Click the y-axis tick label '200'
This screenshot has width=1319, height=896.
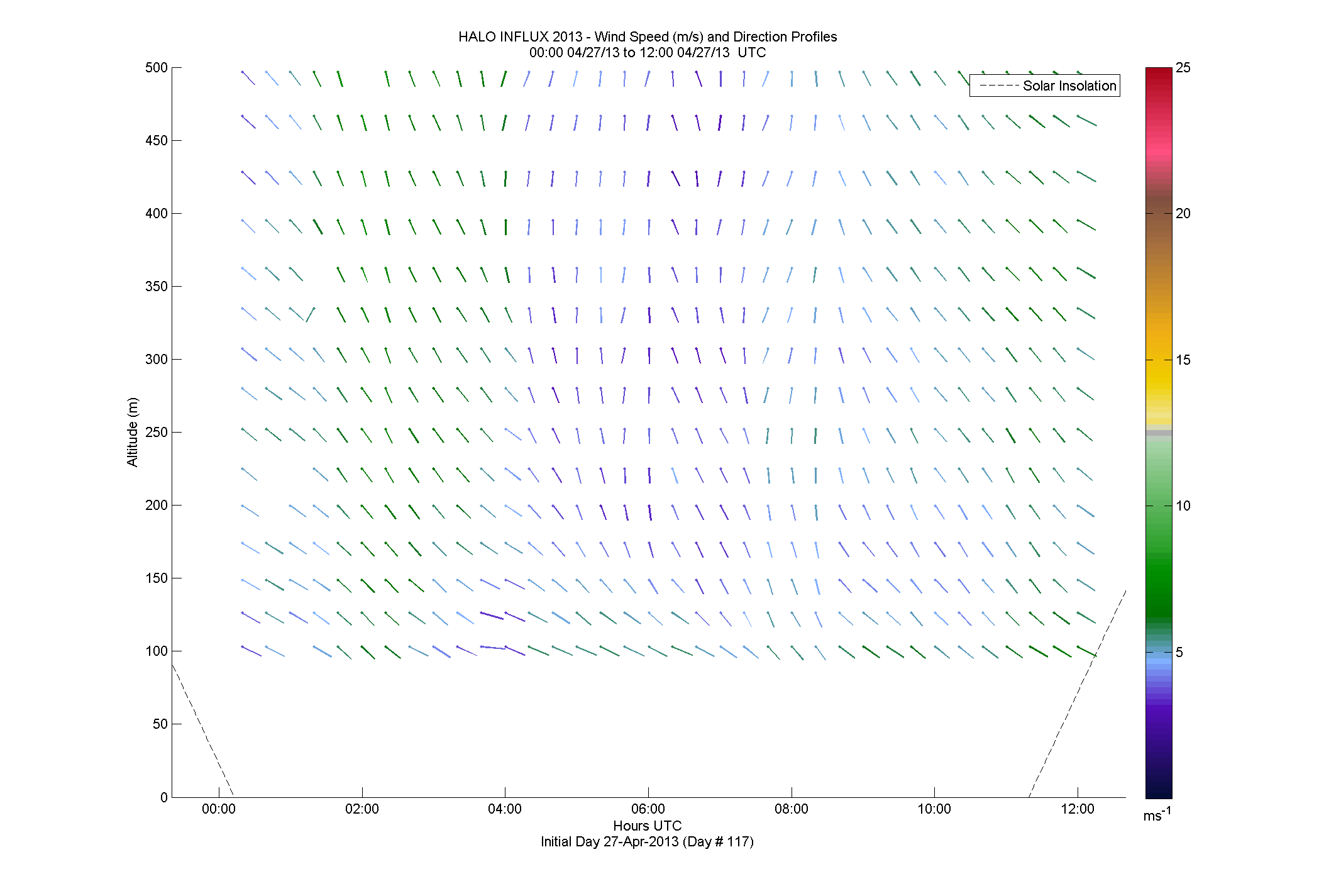coord(157,506)
